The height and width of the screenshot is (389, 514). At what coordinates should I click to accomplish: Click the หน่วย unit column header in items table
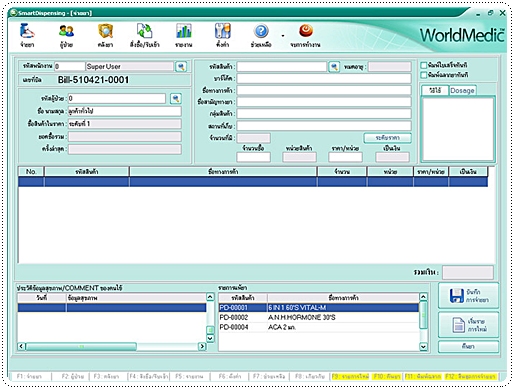390,172
